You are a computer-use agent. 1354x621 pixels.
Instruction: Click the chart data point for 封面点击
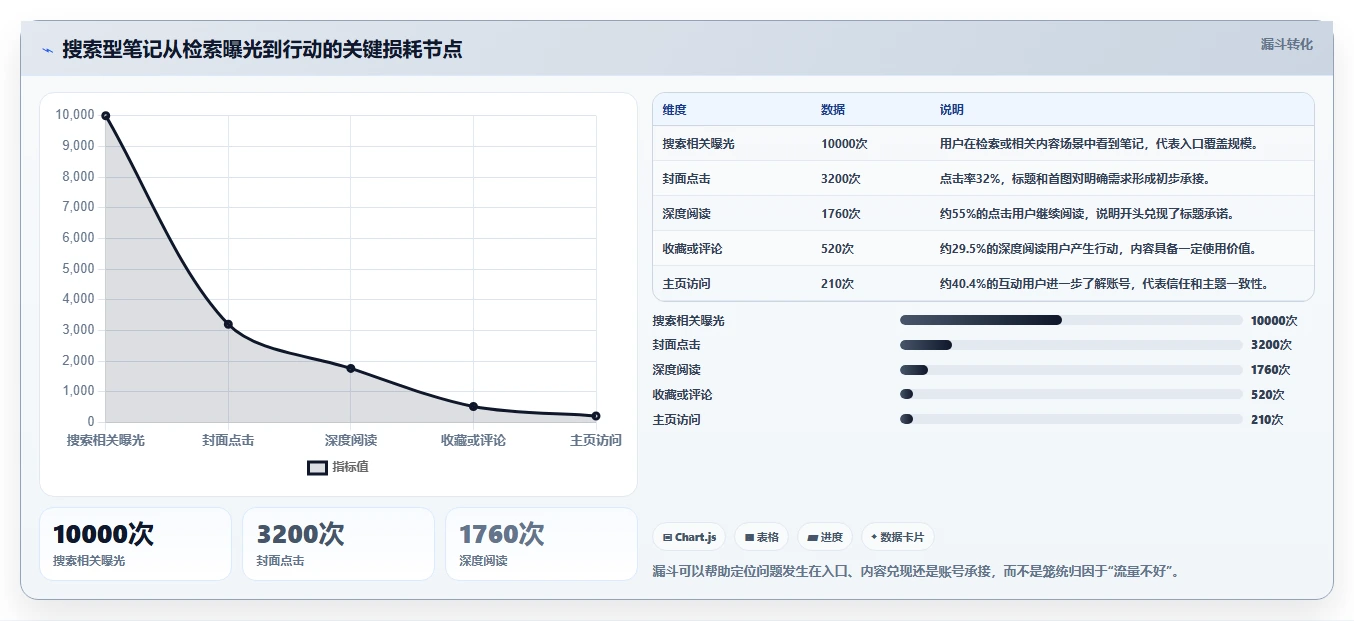228,324
